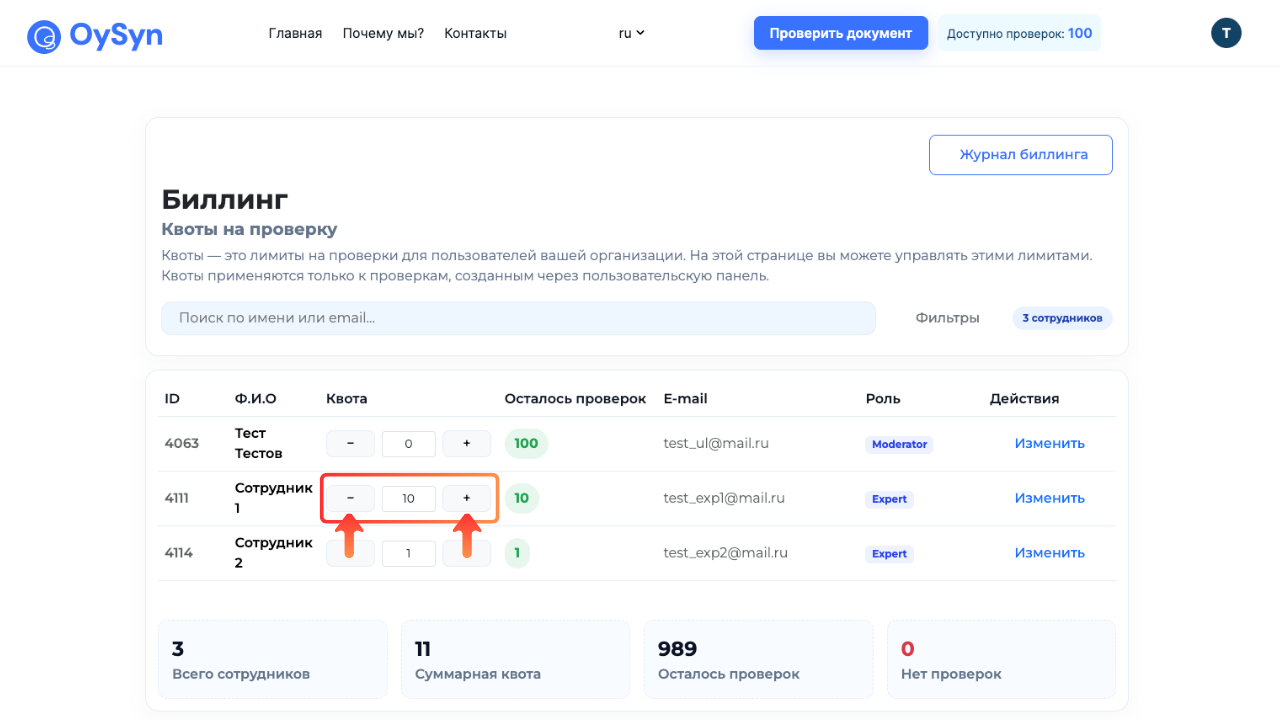Click the OySyn logo
1280x720 pixels.
pos(95,36)
